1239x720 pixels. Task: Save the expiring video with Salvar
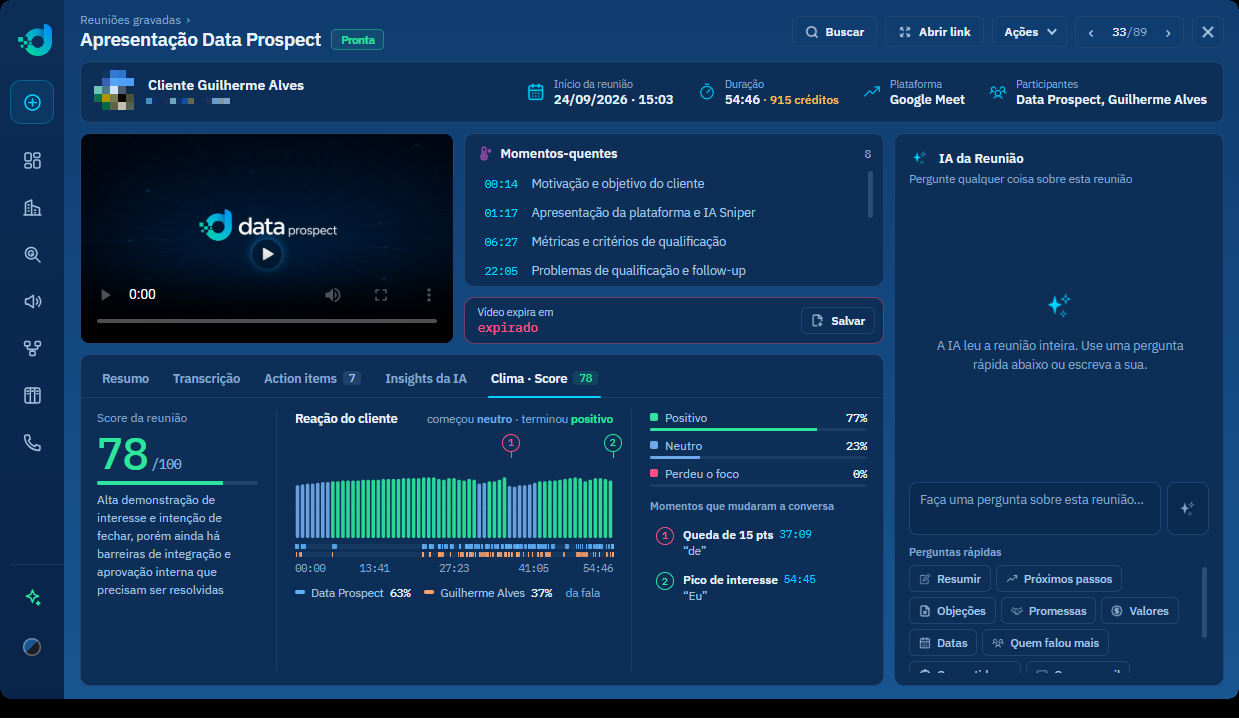point(838,321)
